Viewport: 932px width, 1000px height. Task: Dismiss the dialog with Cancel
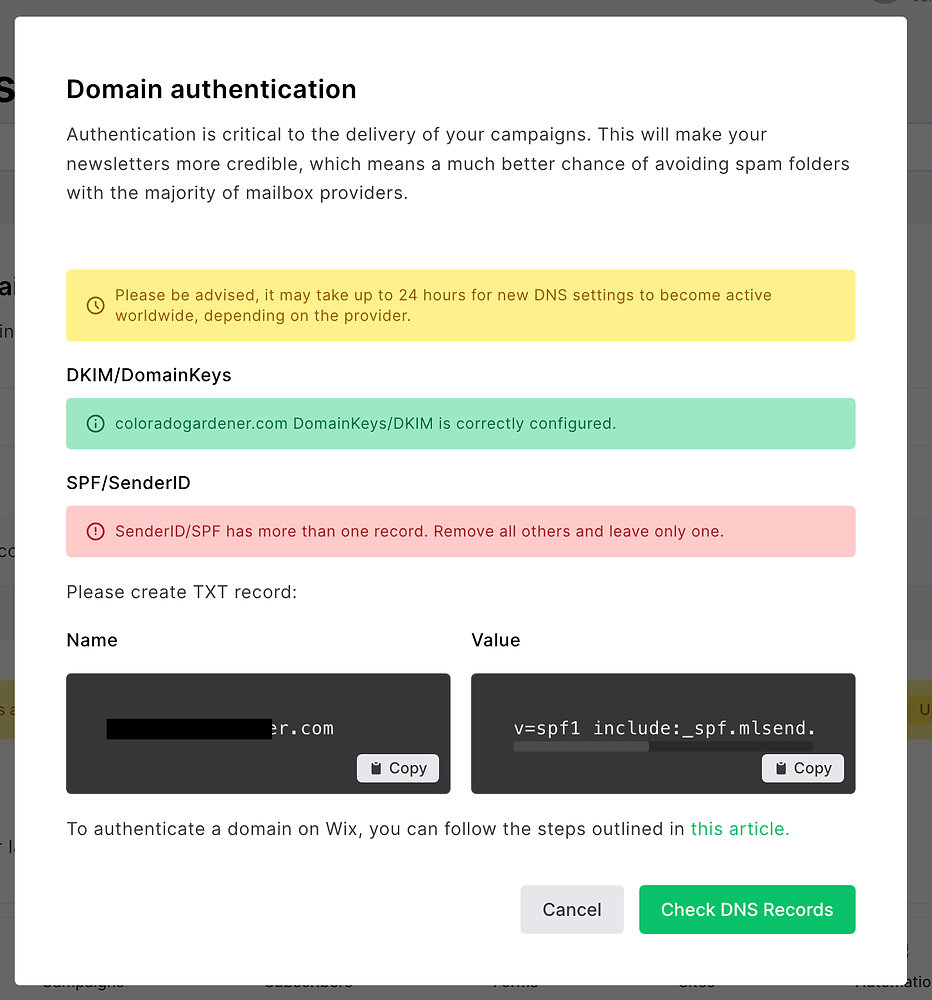(571, 909)
